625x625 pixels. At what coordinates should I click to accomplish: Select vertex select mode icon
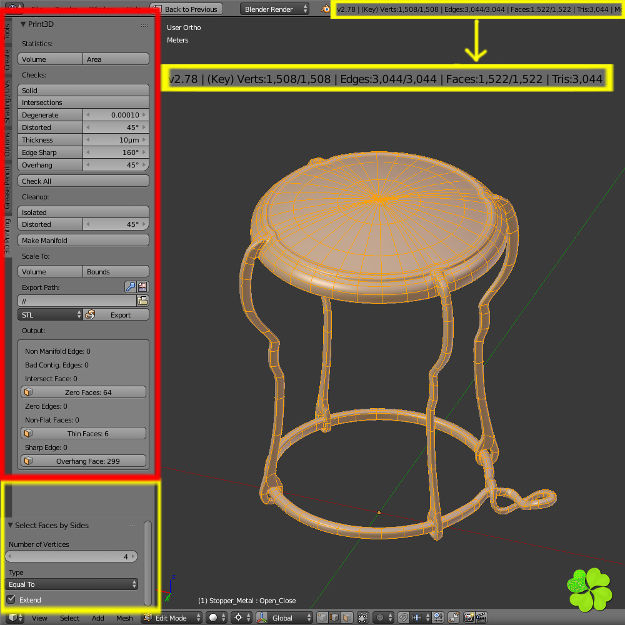pos(322,617)
